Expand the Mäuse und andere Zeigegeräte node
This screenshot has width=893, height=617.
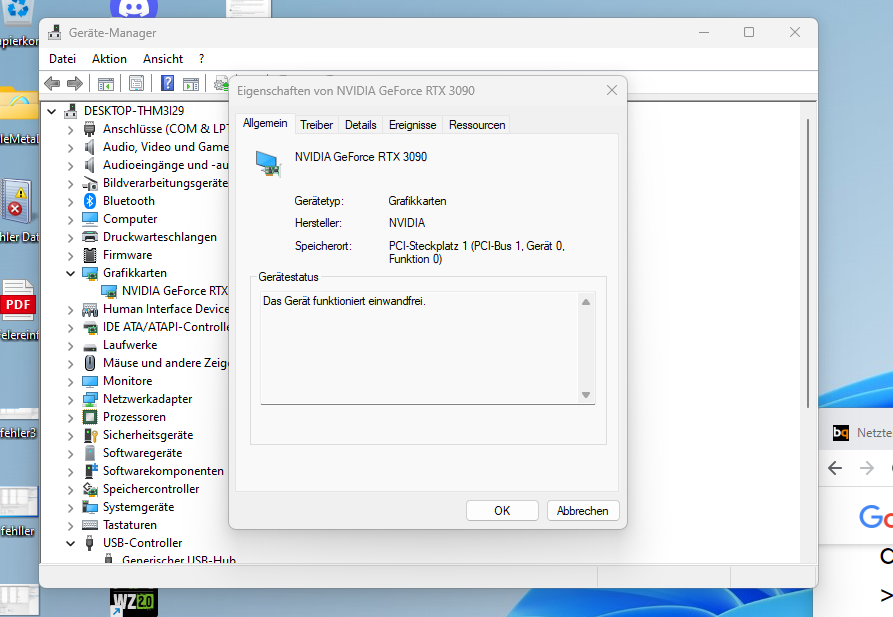click(x=70, y=363)
